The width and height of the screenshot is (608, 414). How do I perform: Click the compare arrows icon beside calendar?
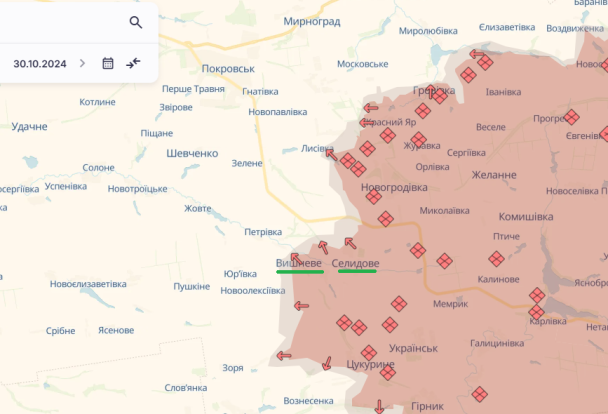[x=133, y=63]
